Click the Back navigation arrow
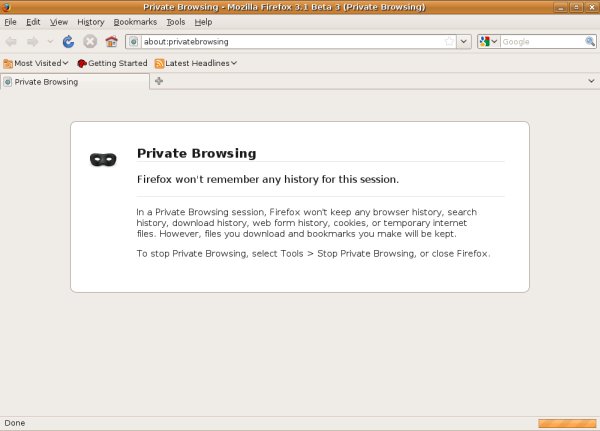 tap(11, 41)
